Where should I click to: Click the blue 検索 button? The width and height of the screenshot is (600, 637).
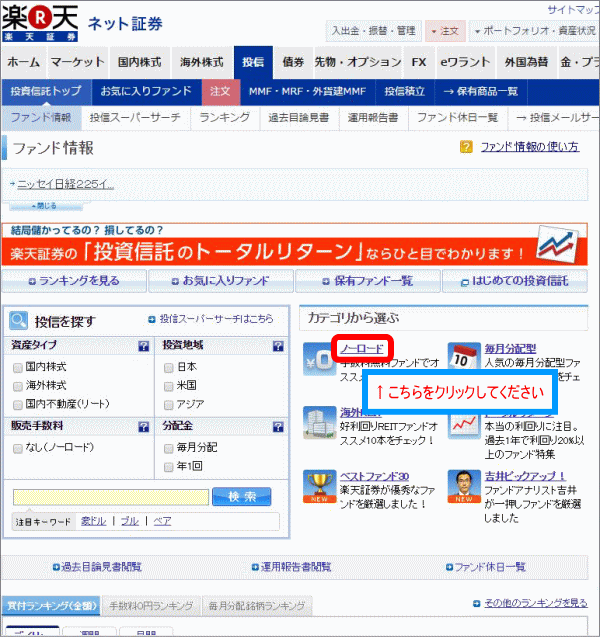pos(242,496)
